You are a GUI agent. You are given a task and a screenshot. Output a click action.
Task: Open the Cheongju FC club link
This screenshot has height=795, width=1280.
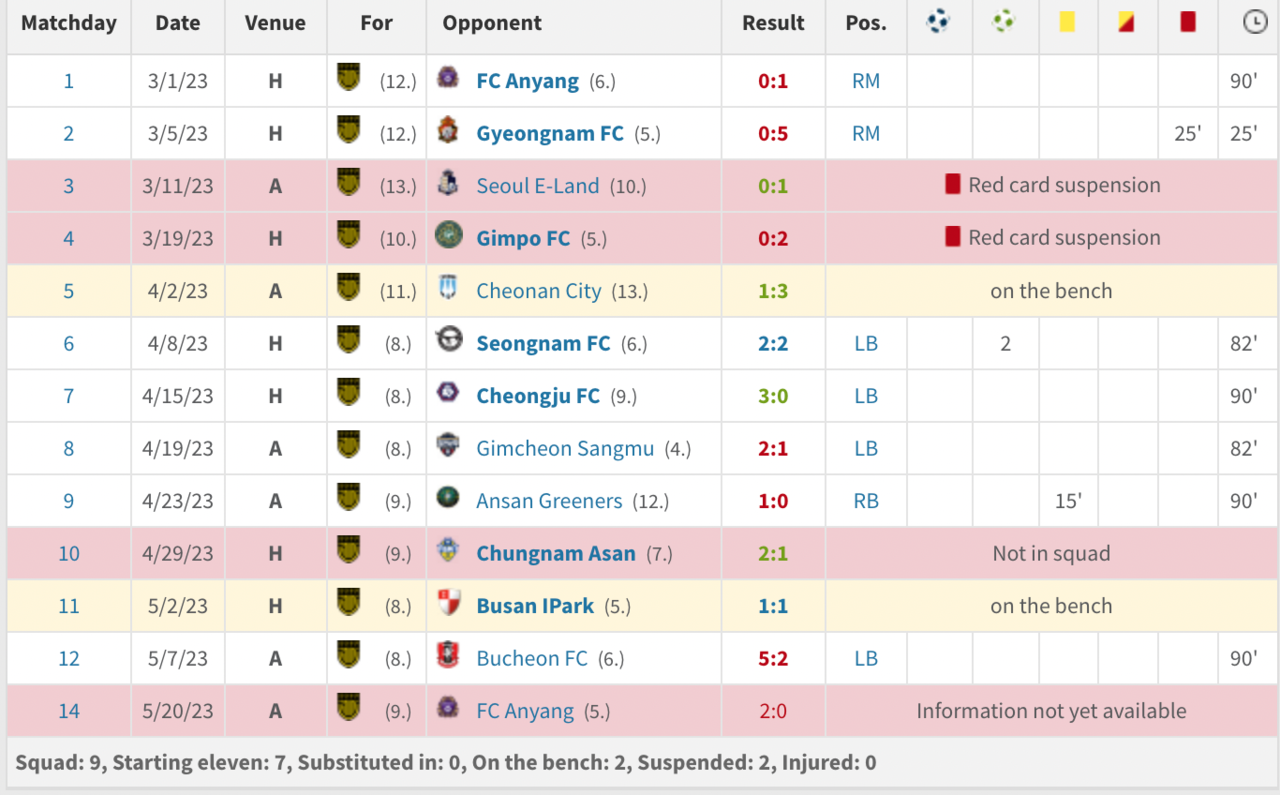(538, 396)
